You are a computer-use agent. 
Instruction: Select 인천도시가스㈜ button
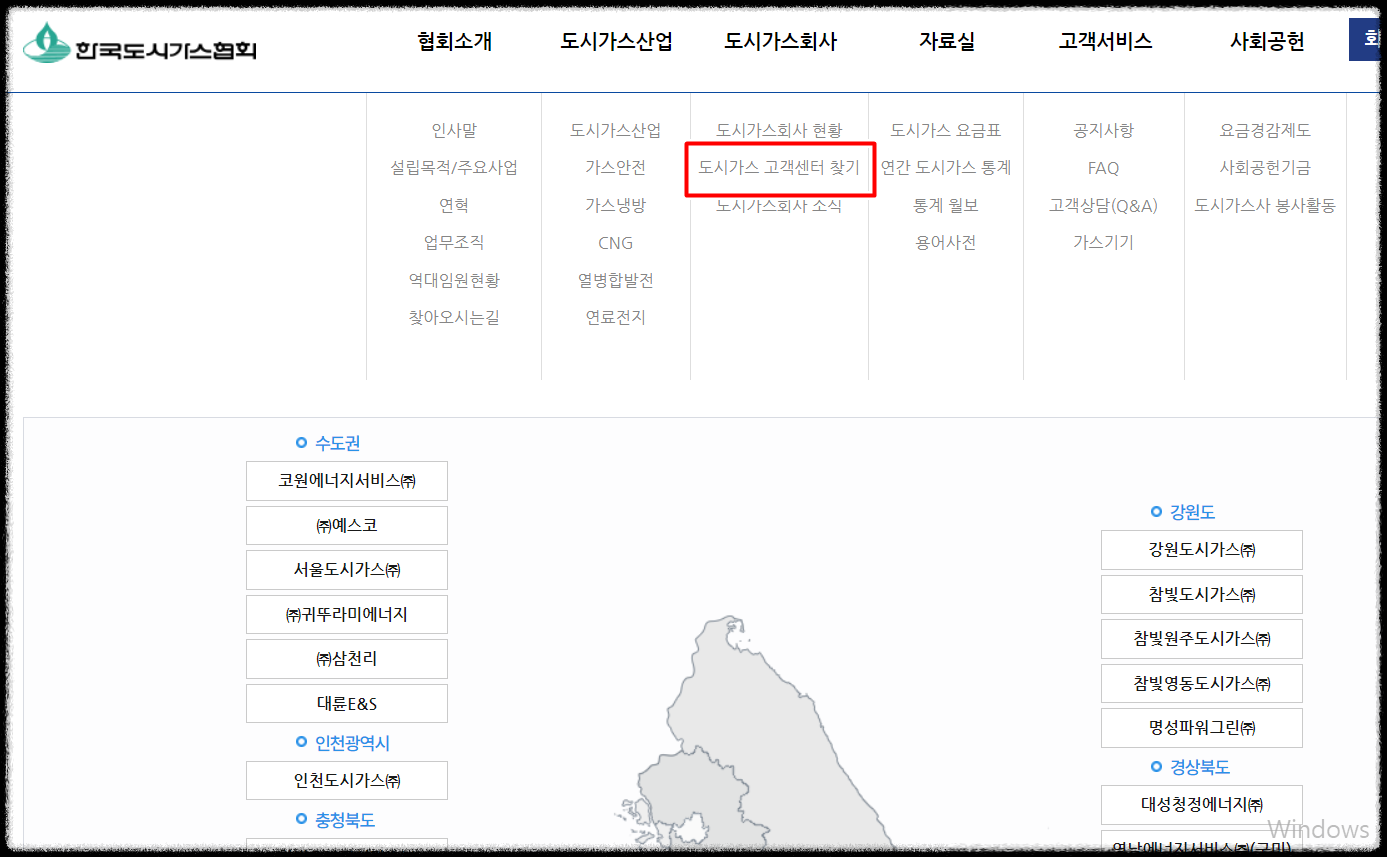coord(347,780)
